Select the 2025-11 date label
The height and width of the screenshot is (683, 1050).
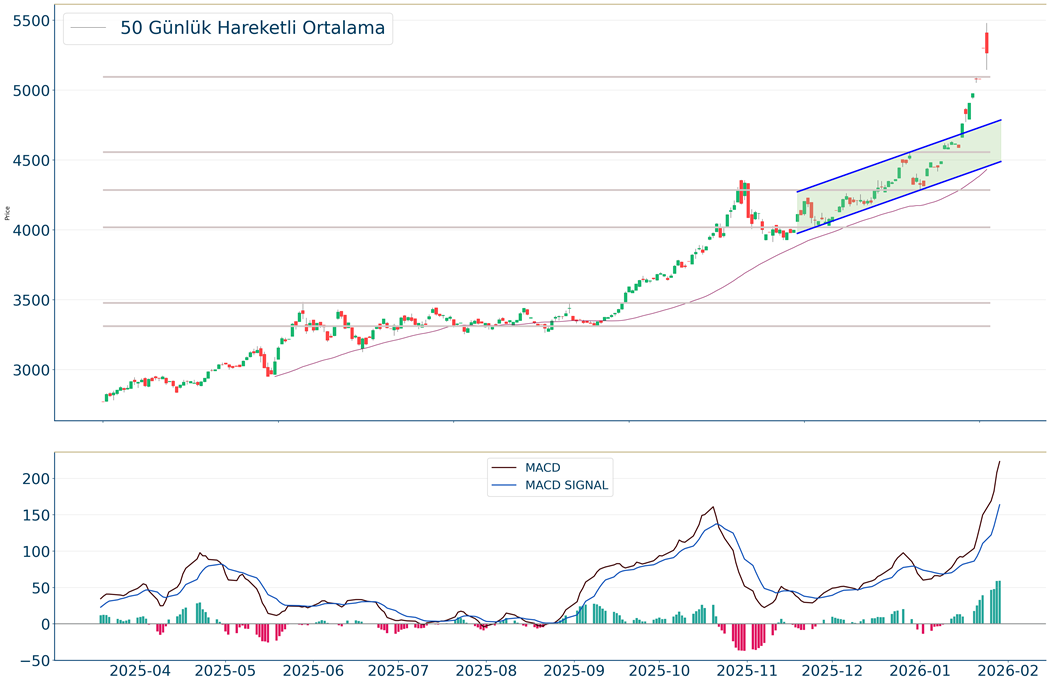tap(747, 669)
